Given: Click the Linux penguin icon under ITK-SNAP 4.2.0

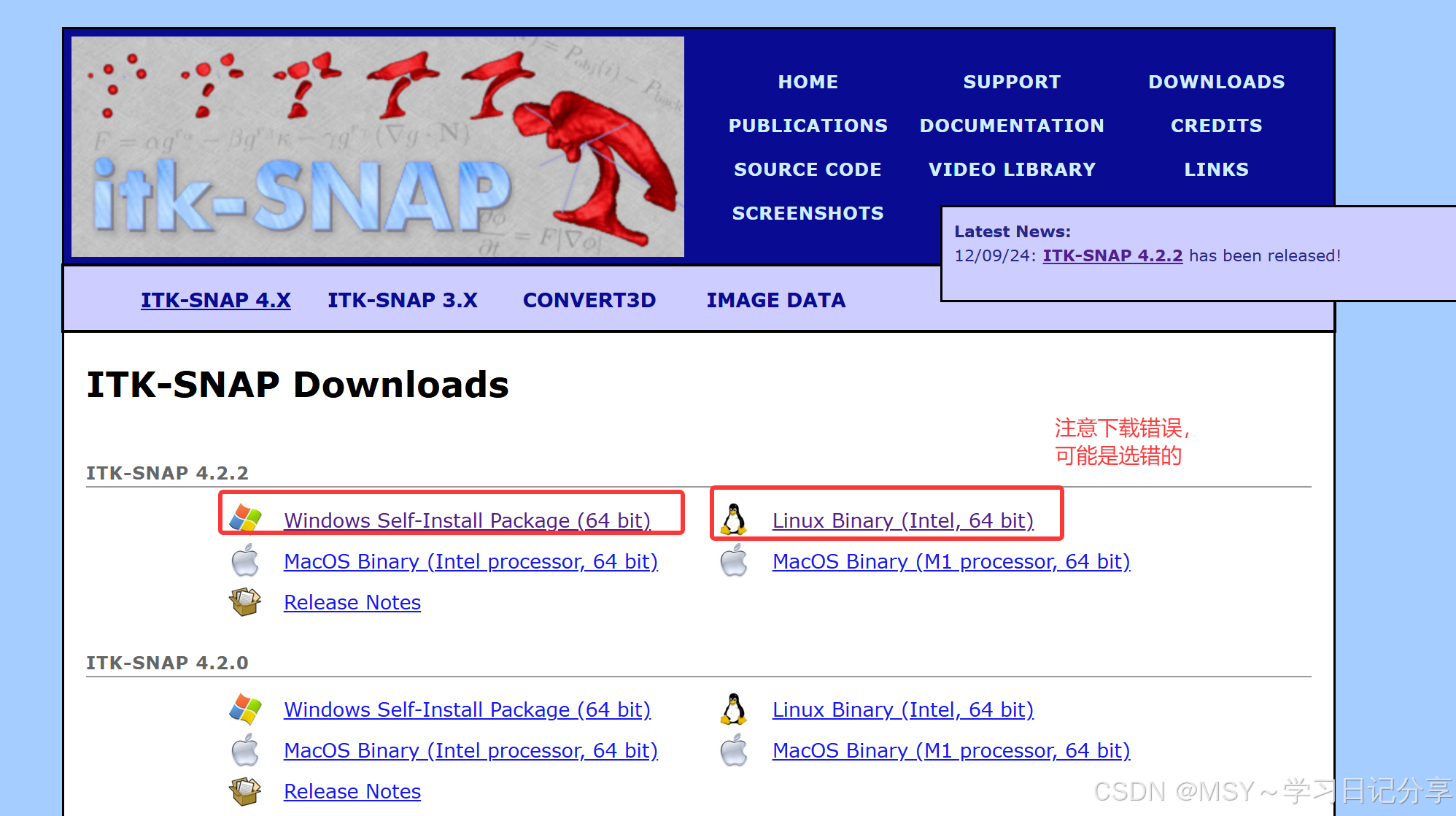Looking at the screenshot, I should [x=734, y=709].
